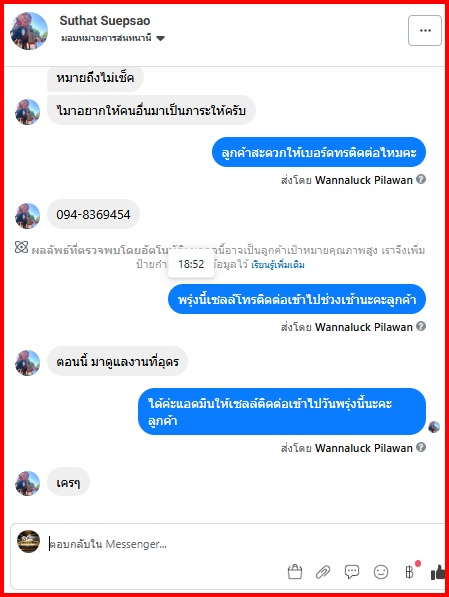Click the seen-by avatar beside last sent message
Image resolution: width=449 pixels, height=597 pixels.
[x=434, y=427]
